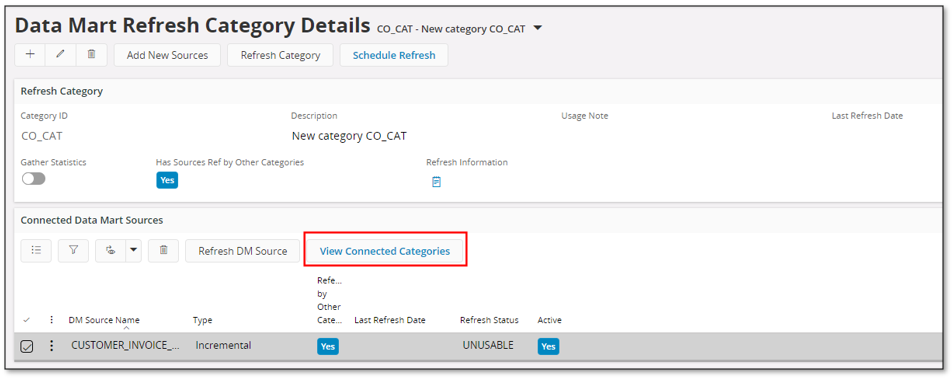
Task: Open the Refresh Information document icon
Action: (x=436, y=181)
